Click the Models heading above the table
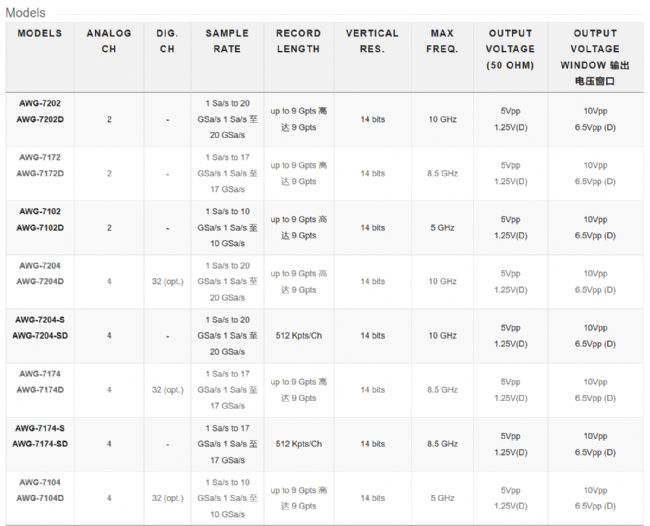The image size is (650, 526). point(25,12)
